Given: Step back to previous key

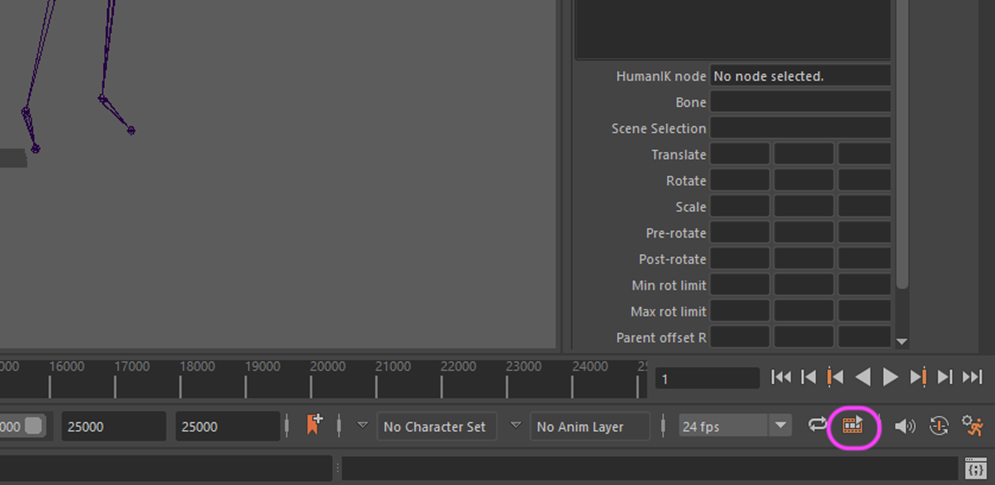Looking at the screenshot, I should coord(835,377).
